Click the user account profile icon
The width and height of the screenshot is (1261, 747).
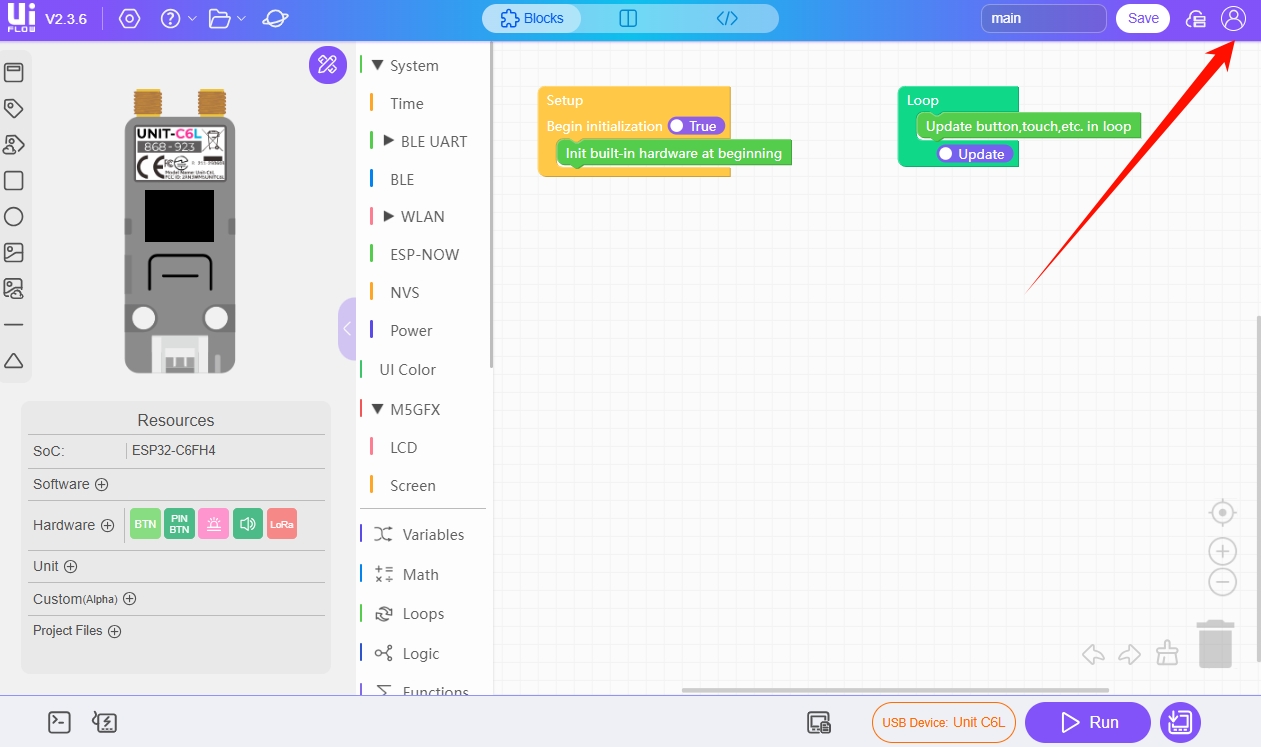1233,18
